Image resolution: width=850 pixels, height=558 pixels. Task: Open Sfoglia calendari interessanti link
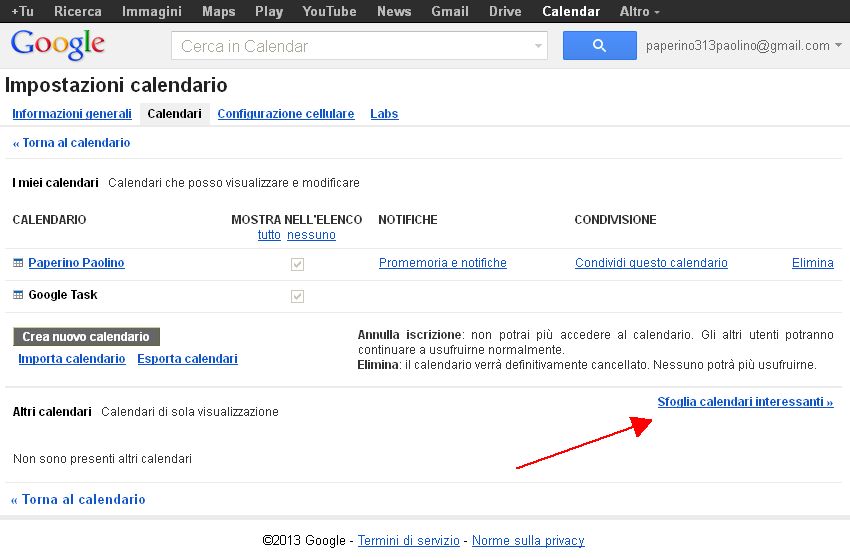click(745, 402)
